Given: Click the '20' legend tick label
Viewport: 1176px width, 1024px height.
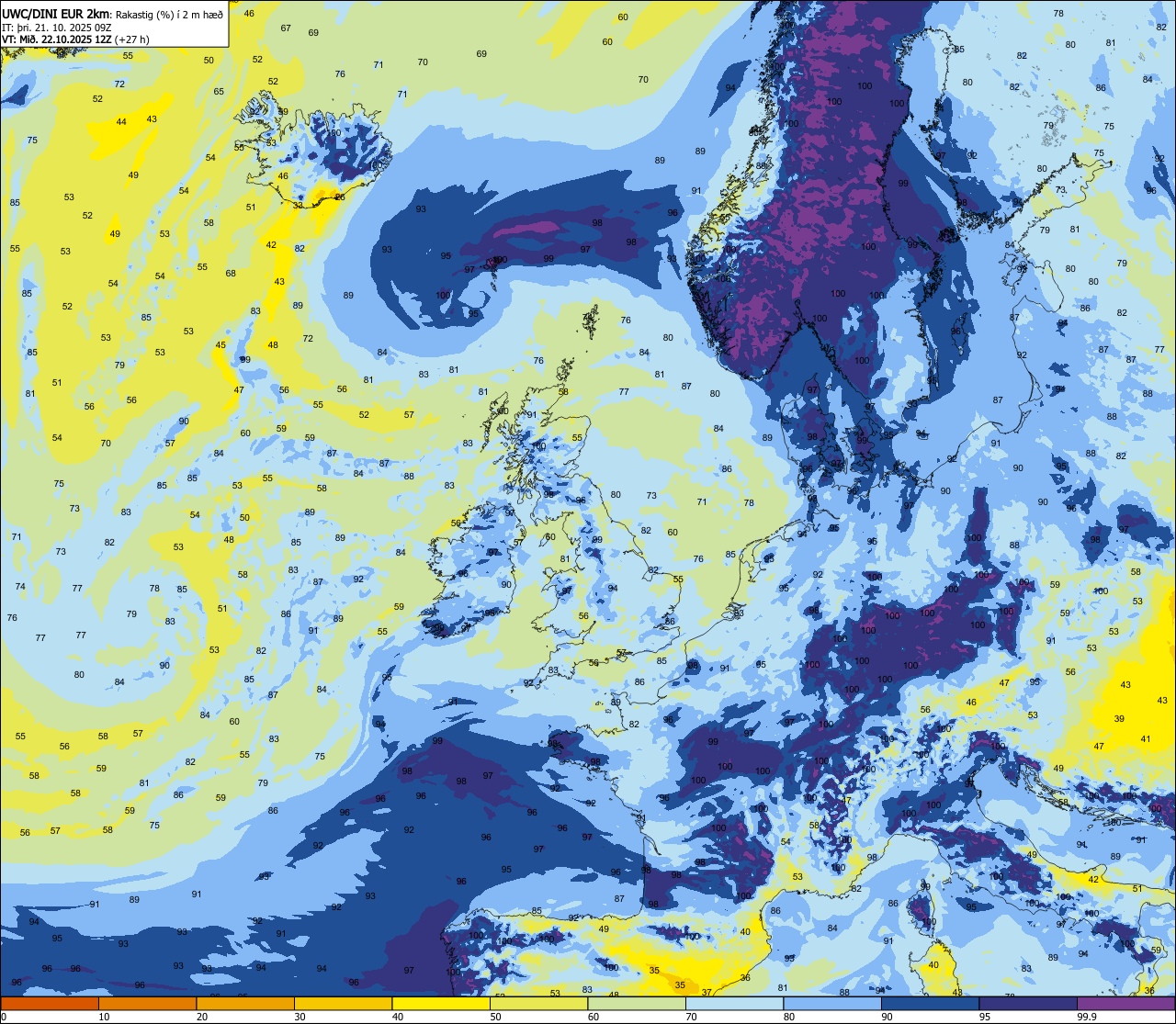Looking at the screenshot, I should [202, 1017].
